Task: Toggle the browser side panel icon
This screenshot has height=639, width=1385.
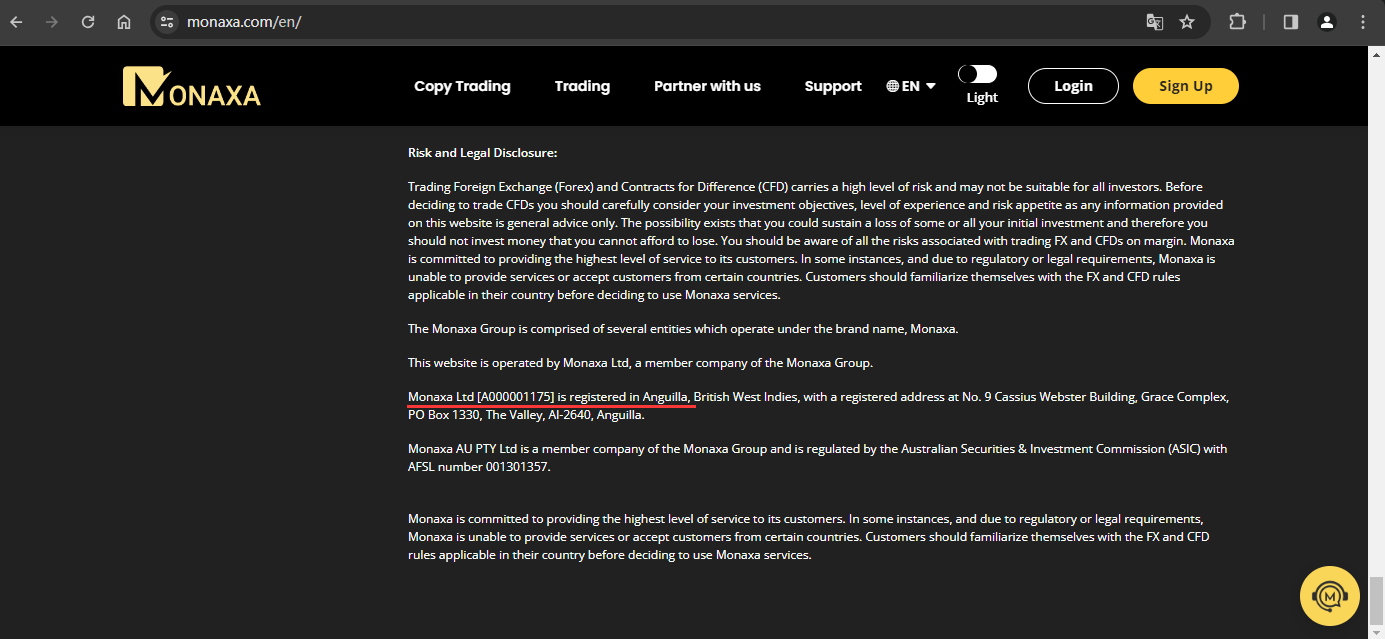Action: tap(1291, 22)
